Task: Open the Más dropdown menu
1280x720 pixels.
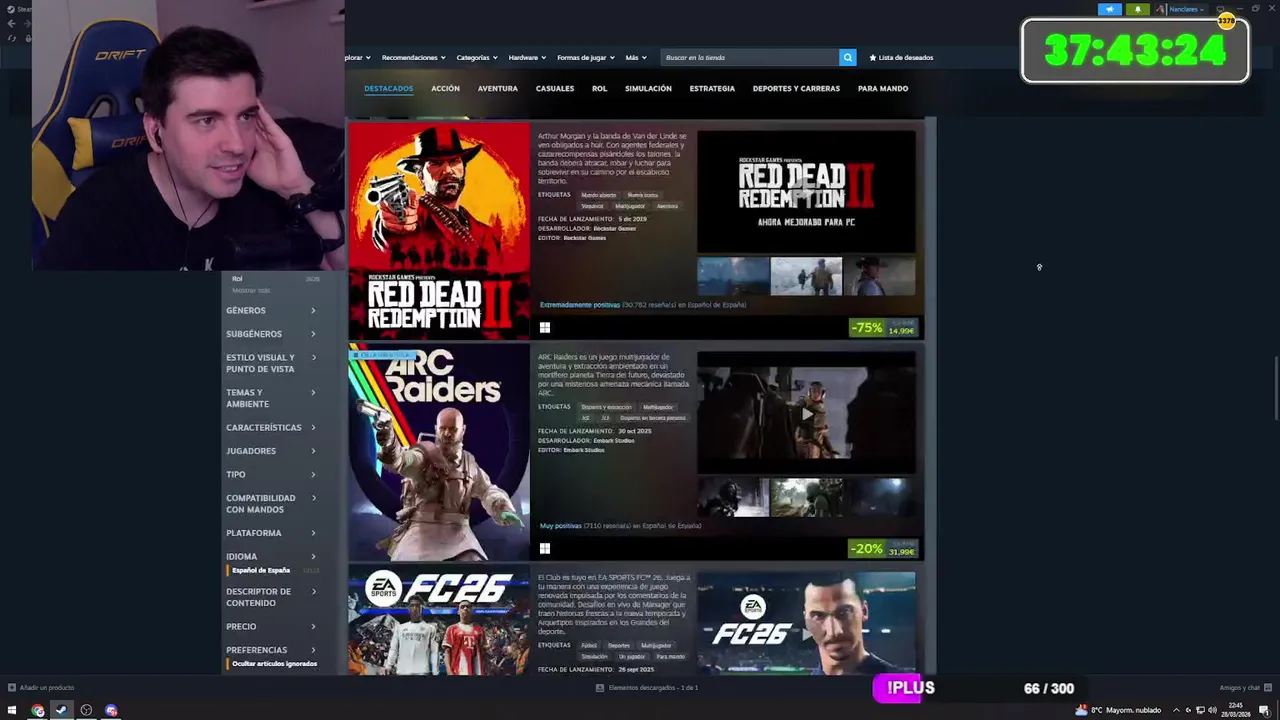Action: (636, 58)
